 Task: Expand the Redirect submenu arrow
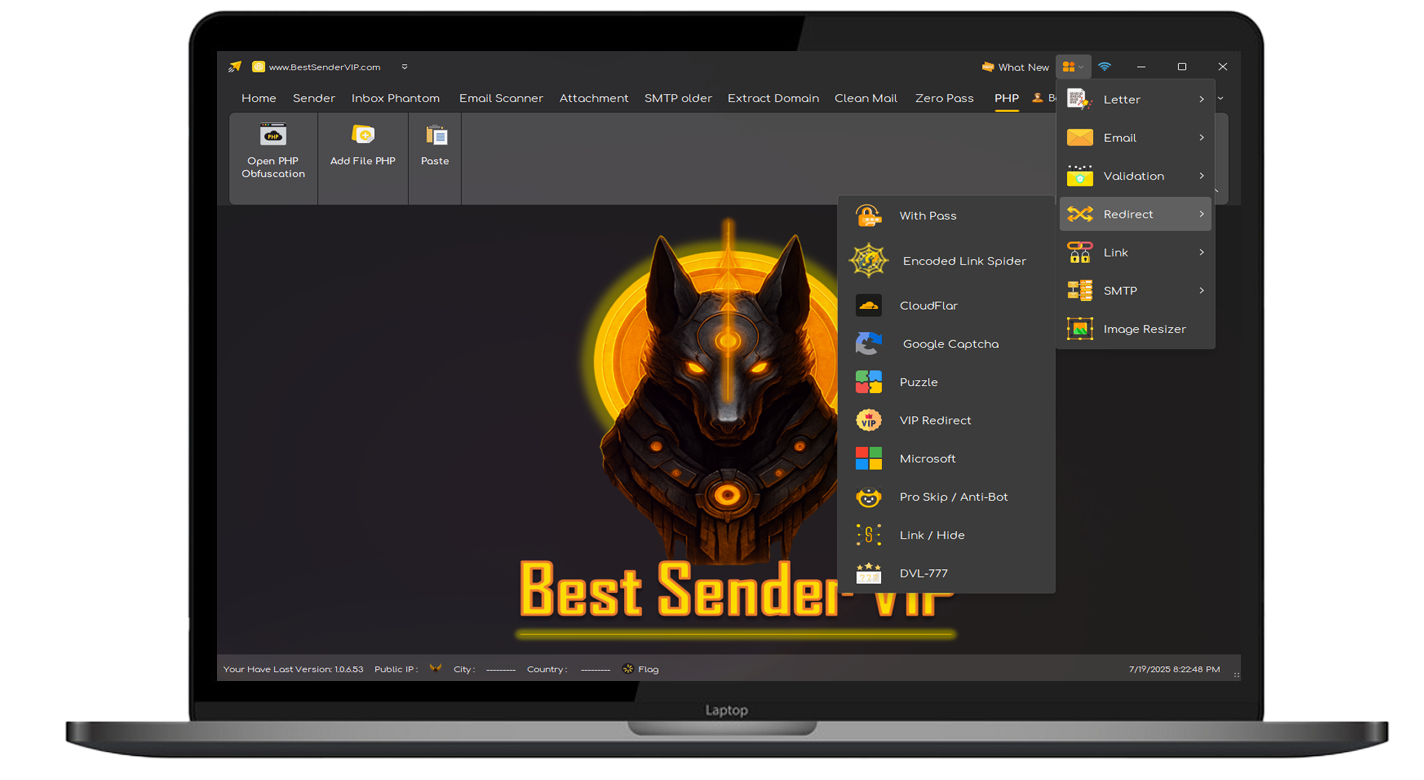click(1201, 214)
